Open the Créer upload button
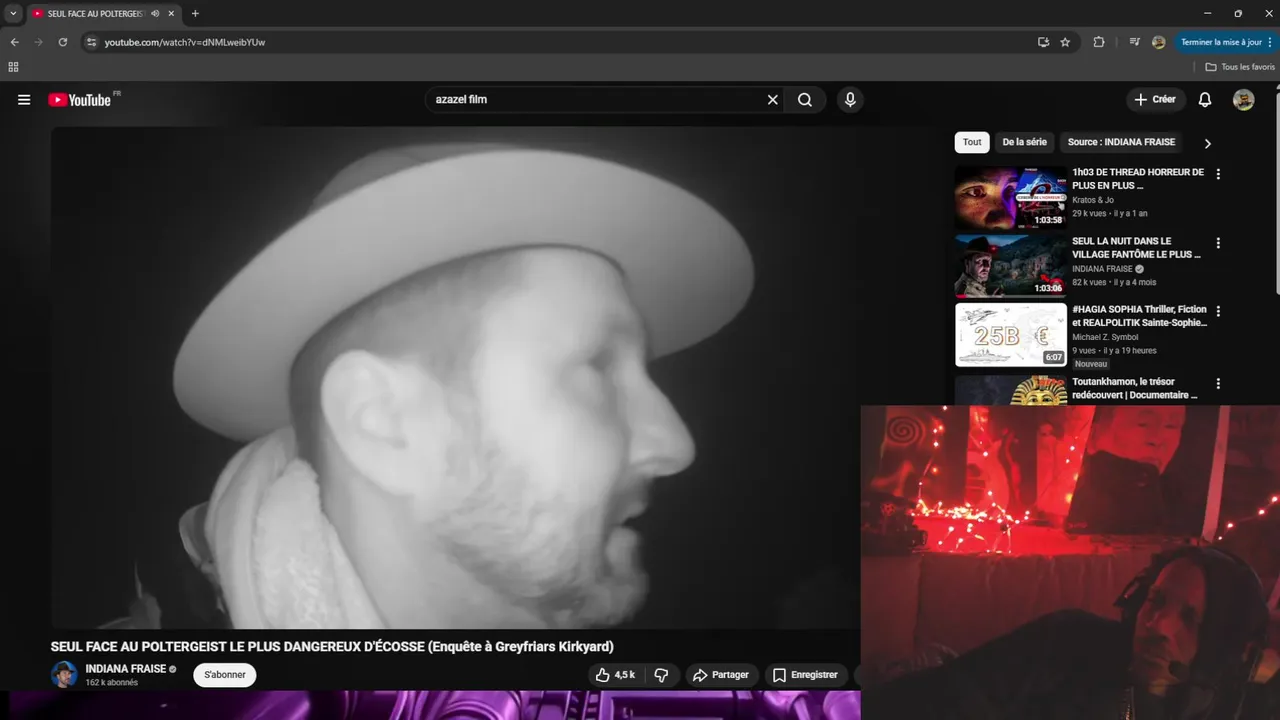 click(1155, 100)
